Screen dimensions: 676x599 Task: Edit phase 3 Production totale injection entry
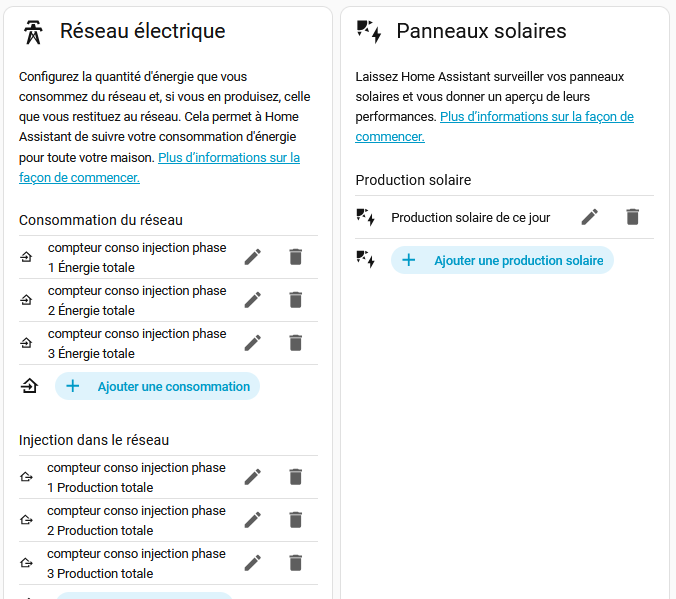253,563
